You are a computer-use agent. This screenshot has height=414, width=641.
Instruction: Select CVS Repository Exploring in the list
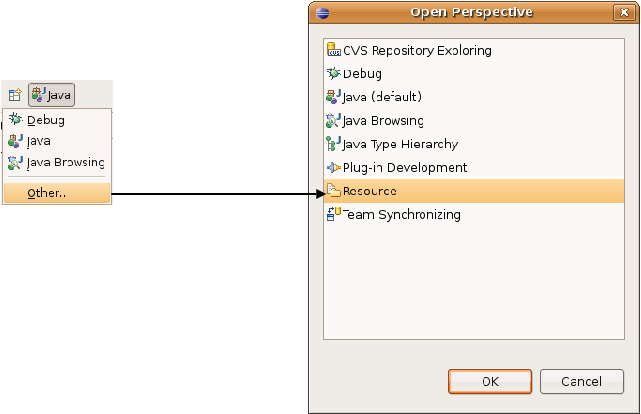[417, 50]
